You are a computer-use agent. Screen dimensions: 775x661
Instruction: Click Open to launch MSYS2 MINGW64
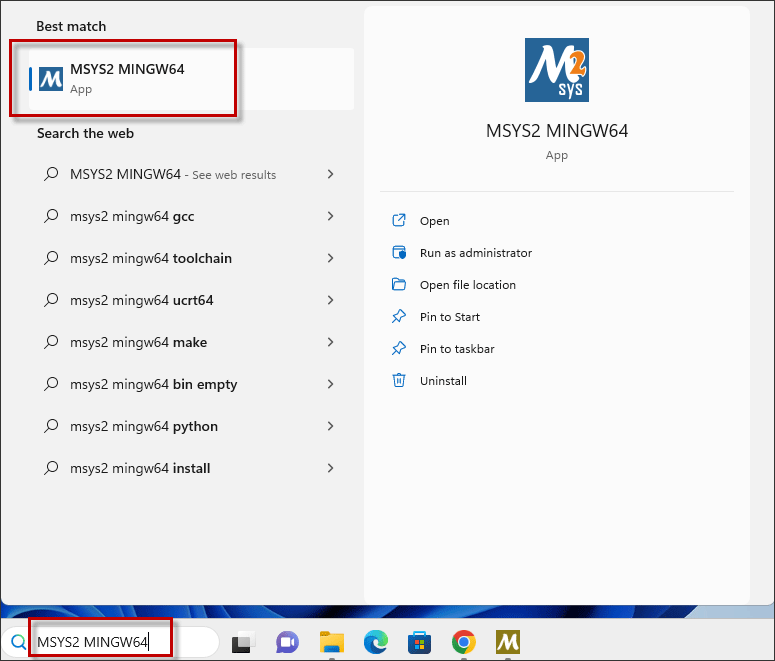434,220
